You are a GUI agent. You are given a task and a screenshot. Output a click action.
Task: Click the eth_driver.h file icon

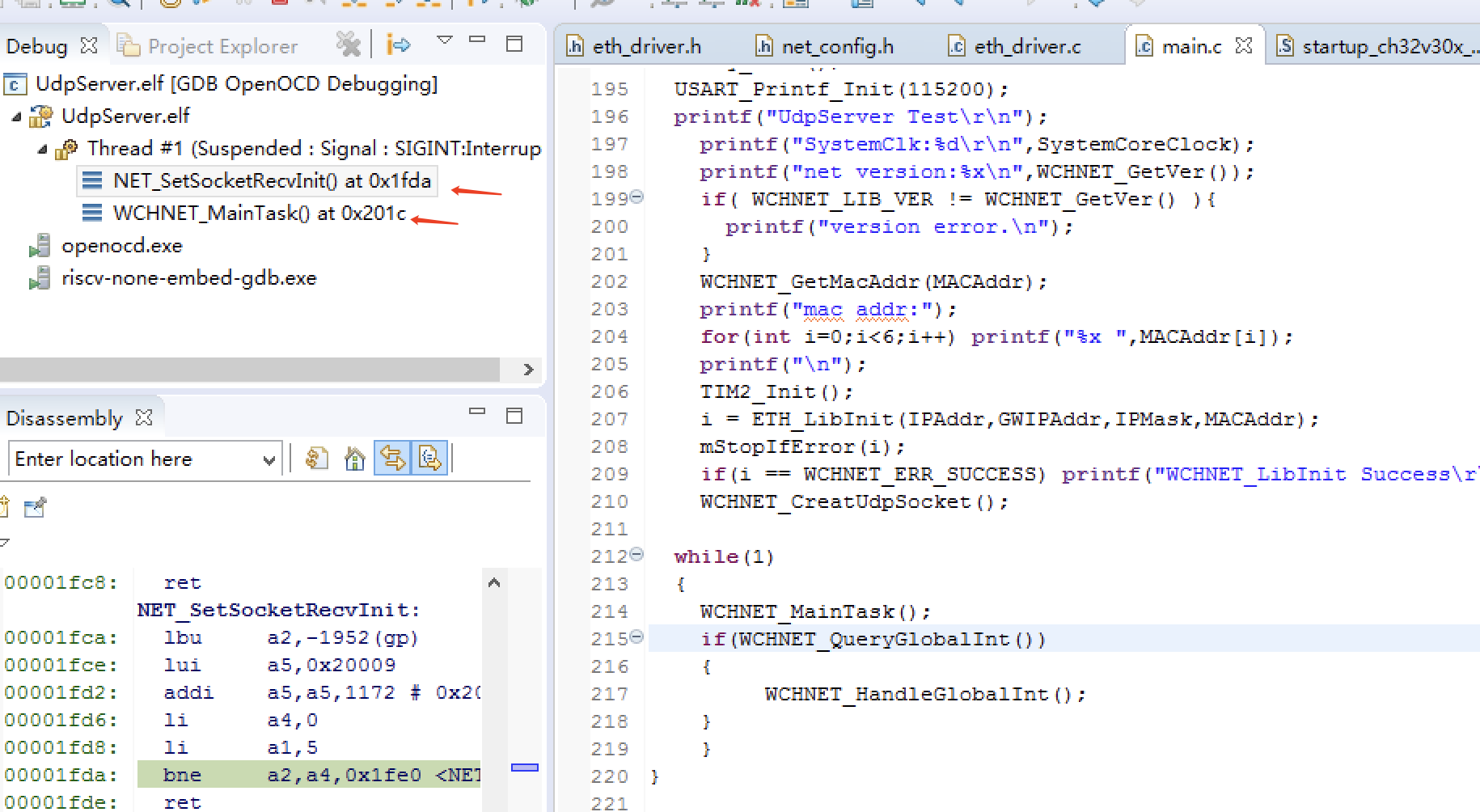[575, 46]
